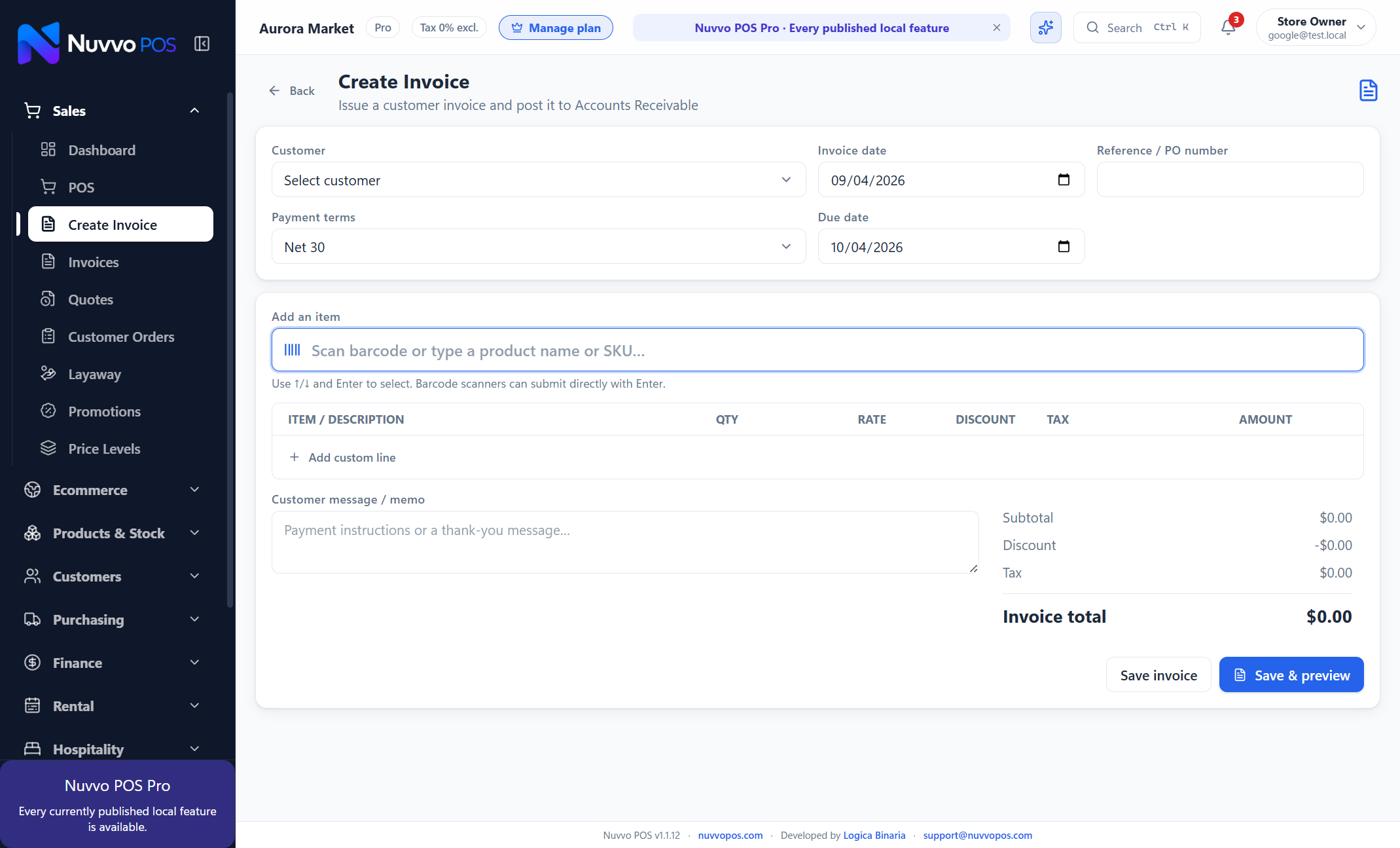The width and height of the screenshot is (1400, 848).
Task: Click the Tax 0% excl. badge
Action: (449, 28)
